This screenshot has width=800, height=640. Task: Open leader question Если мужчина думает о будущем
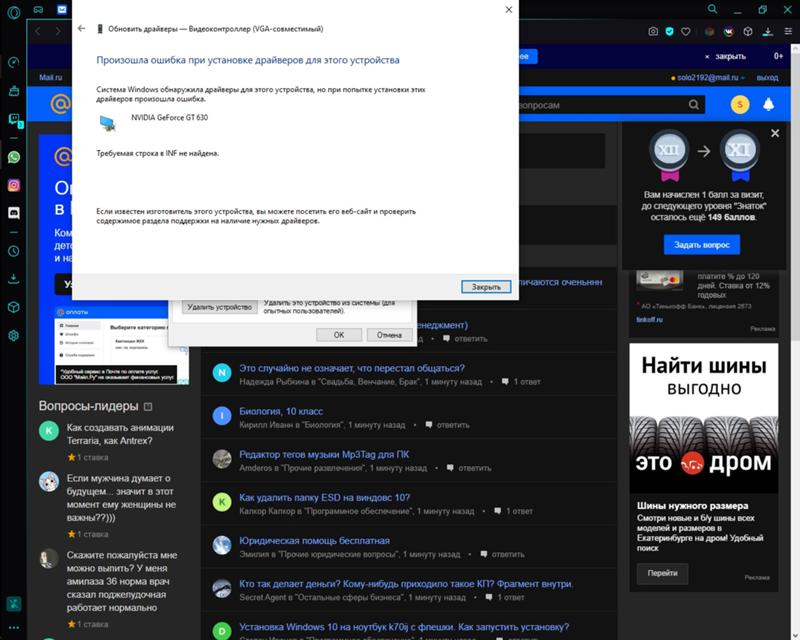(x=121, y=498)
